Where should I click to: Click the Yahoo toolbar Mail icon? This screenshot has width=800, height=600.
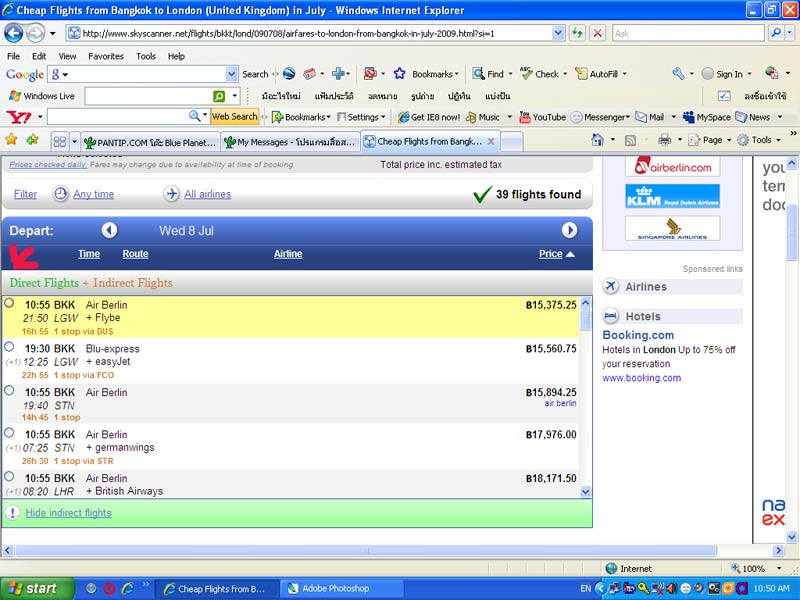(641, 117)
